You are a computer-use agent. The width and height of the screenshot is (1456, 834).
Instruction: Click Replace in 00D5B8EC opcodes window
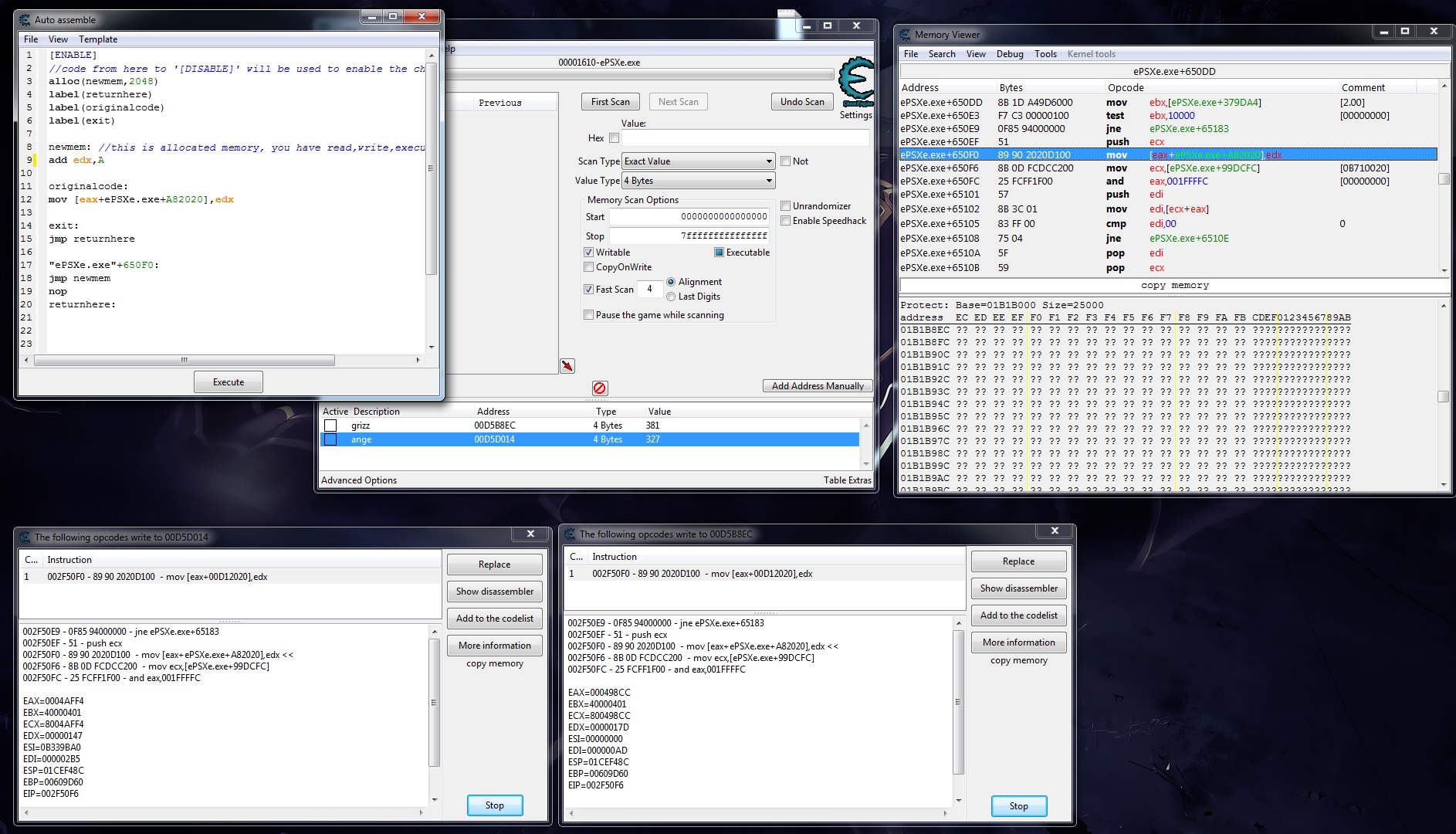1019,561
